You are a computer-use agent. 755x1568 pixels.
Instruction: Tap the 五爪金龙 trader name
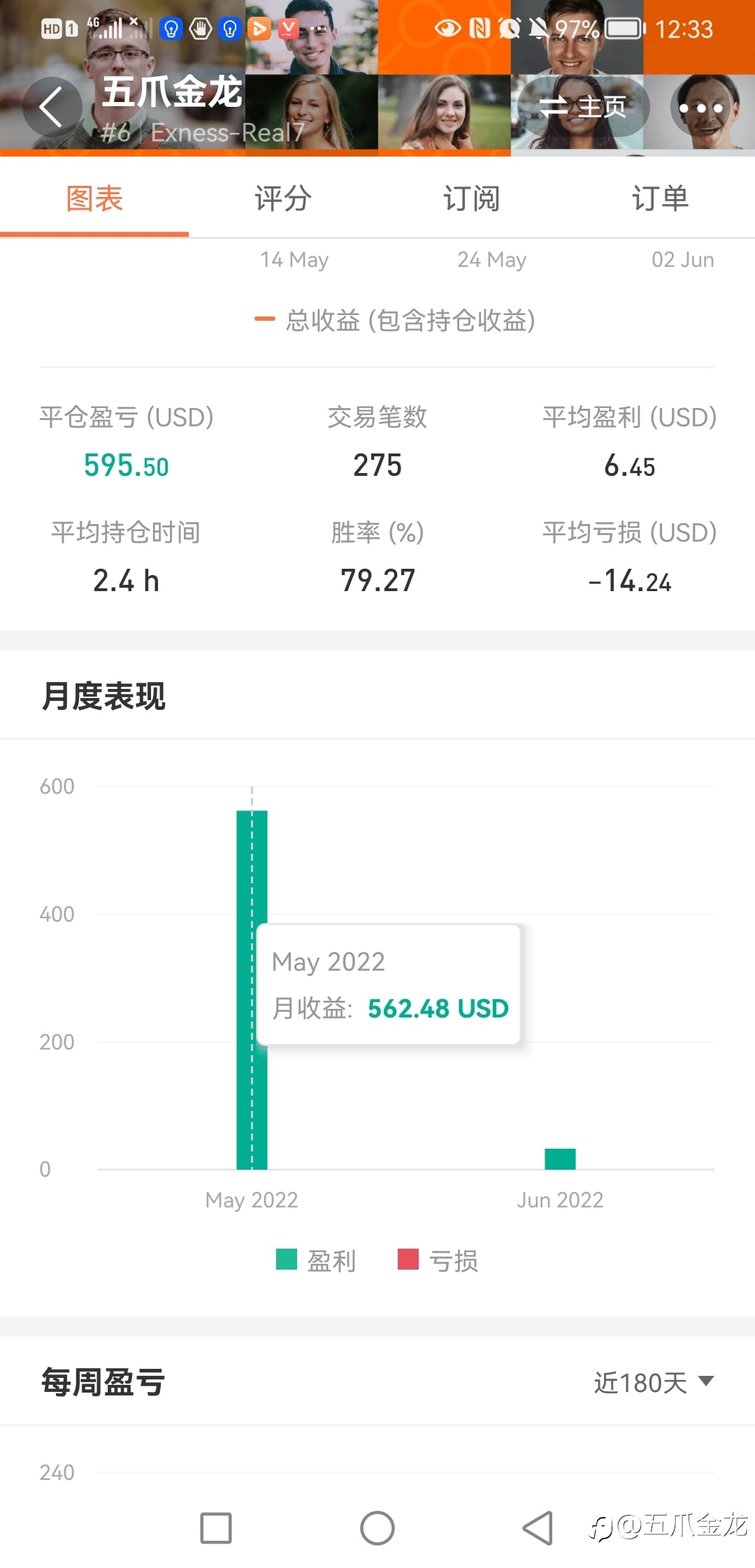click(172, 92)
